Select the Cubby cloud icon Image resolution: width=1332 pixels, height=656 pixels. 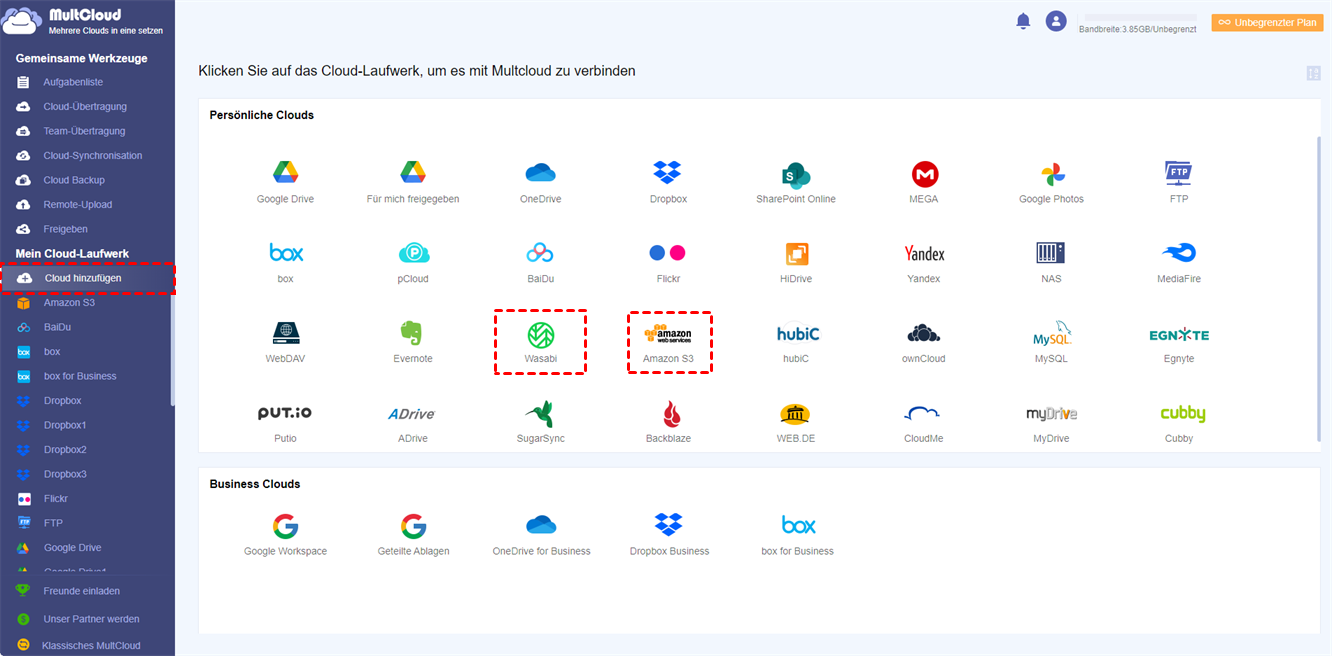[x=1182, y=413]
